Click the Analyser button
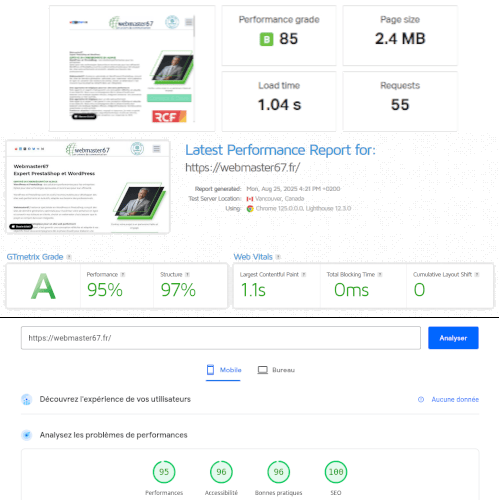Image resolution: width=500 pixels, height=500 pixels. (453, 338)
